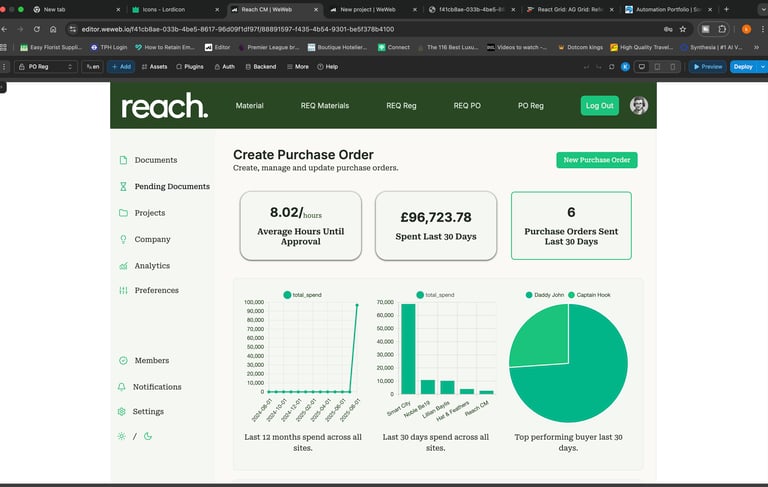Viewport: 768px width, 487px height.
Task: Open the REQ PO nav tab
Action: click(x=467, y=106)
